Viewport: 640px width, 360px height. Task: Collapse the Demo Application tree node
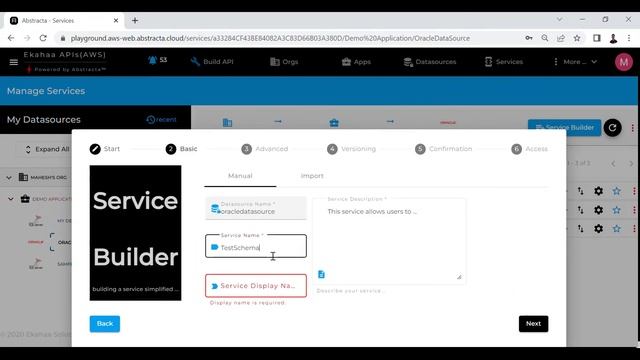pos(11,199)
